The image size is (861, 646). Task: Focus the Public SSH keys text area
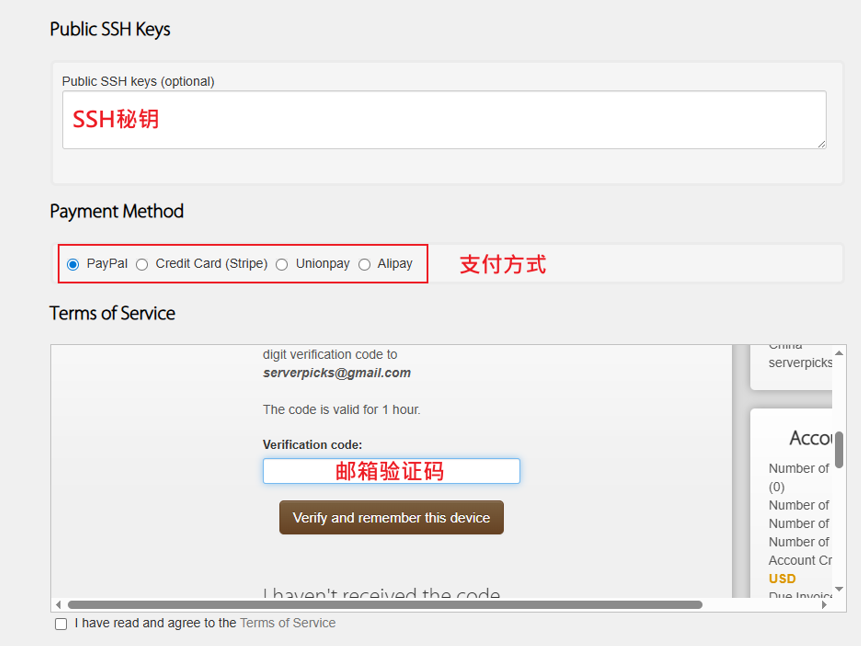point(444,120)
